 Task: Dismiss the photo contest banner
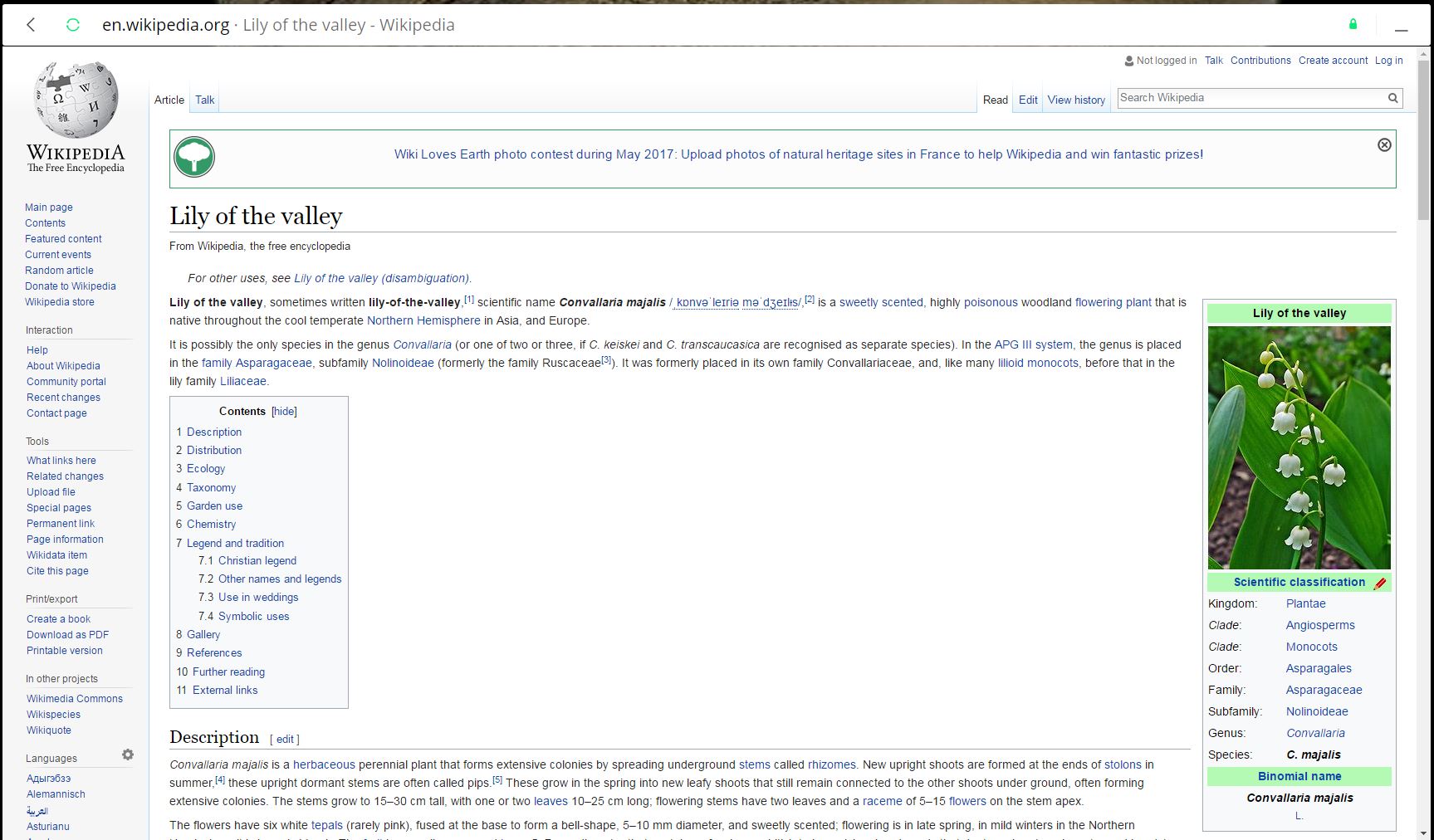coord(1384,145)
